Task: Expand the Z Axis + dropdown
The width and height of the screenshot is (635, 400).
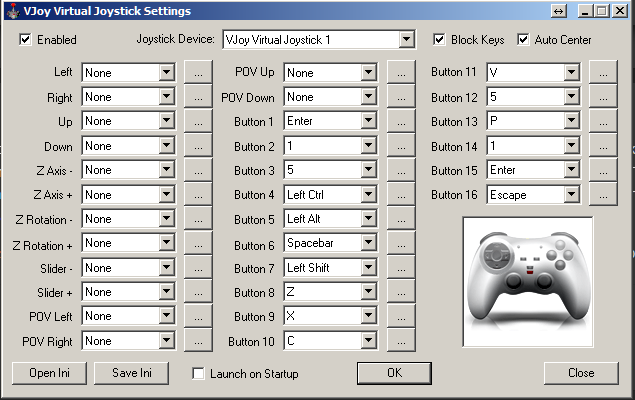Action: 166,195
